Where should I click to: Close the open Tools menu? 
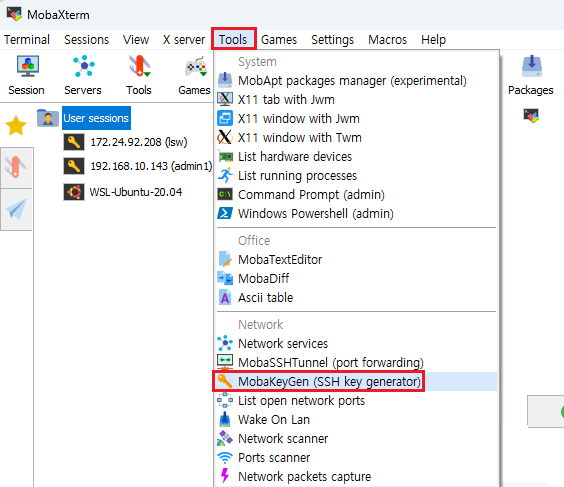(233, 39)
